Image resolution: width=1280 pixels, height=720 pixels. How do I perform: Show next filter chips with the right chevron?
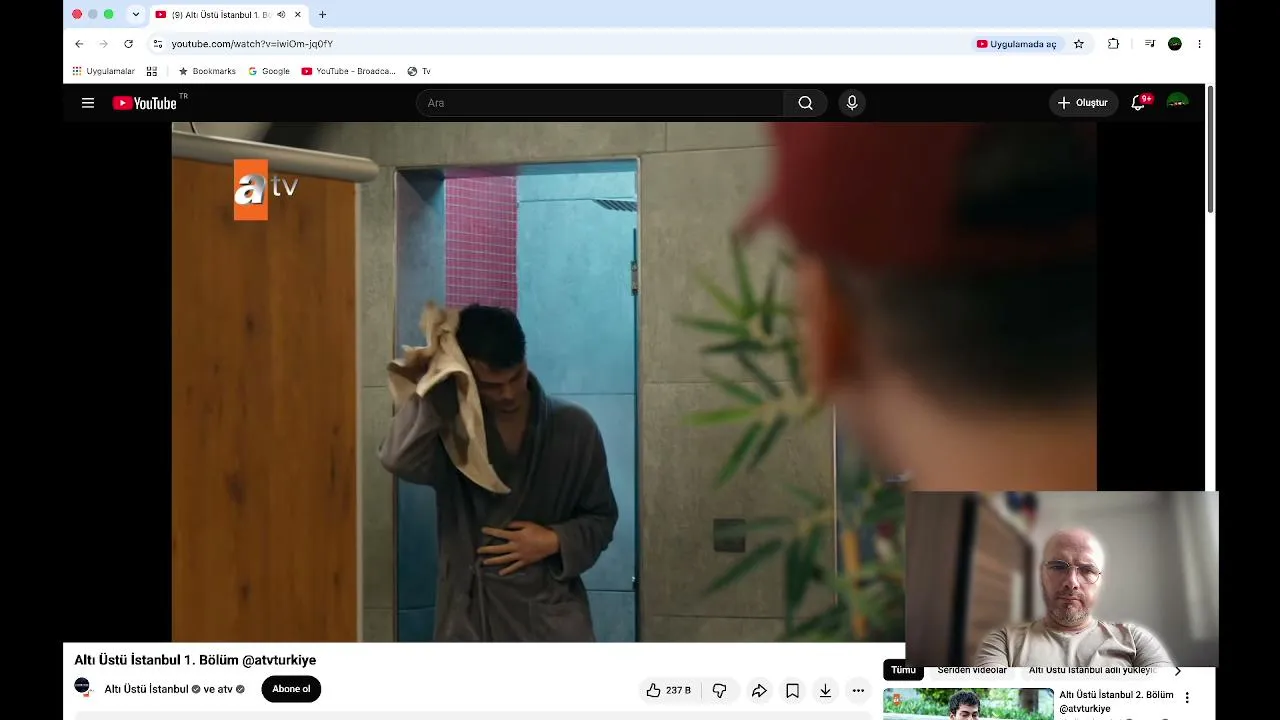click(x=1177, y=670)
